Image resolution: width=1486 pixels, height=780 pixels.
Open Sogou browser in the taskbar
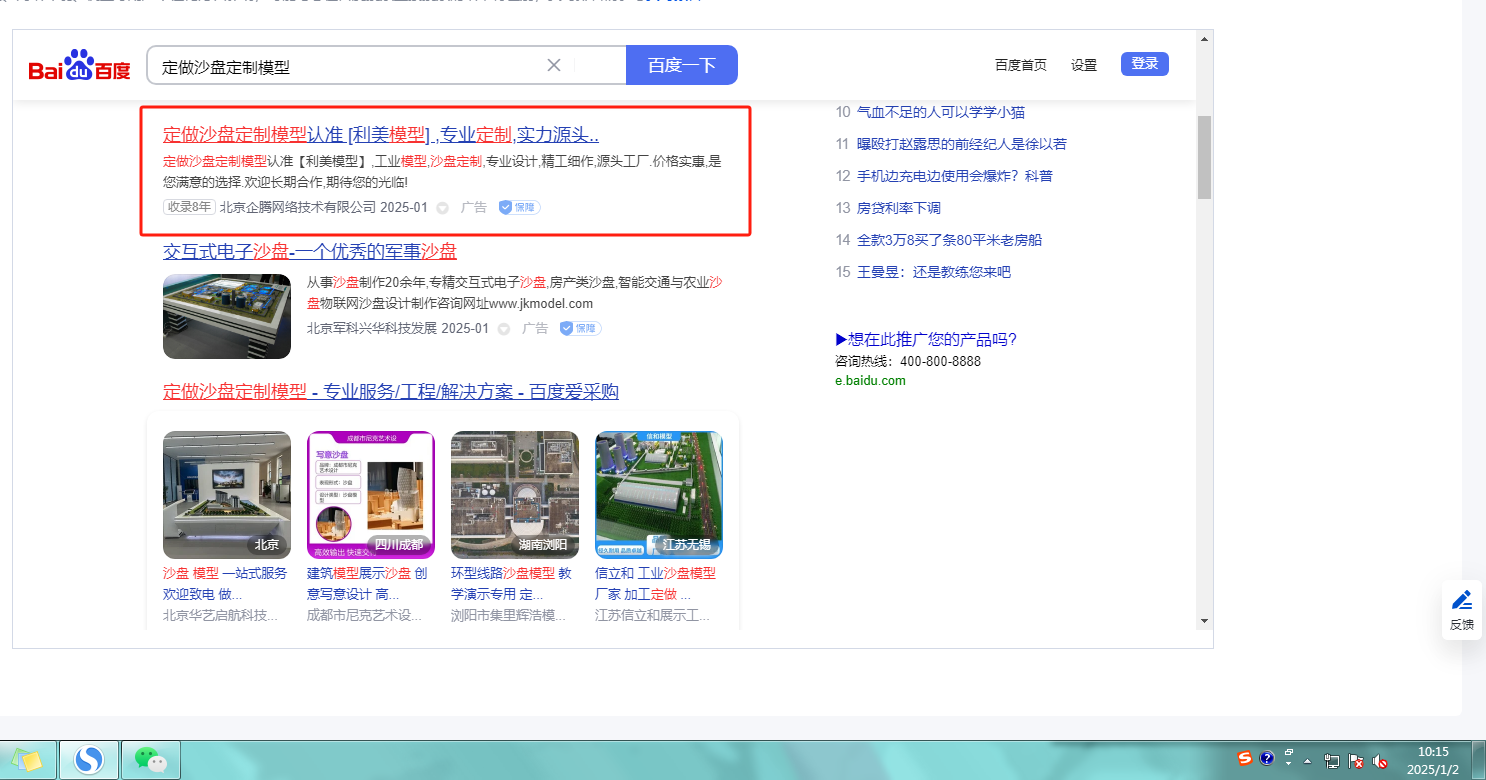pyautogui.click(x=89, y=760)
